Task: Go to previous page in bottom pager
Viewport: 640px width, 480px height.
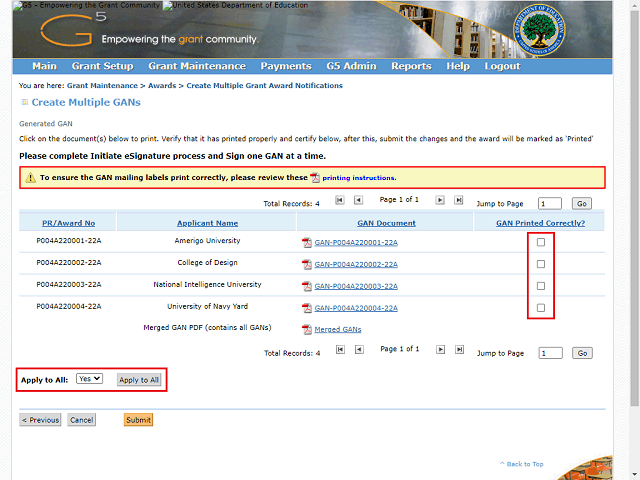Action: [x=359, y=349]
